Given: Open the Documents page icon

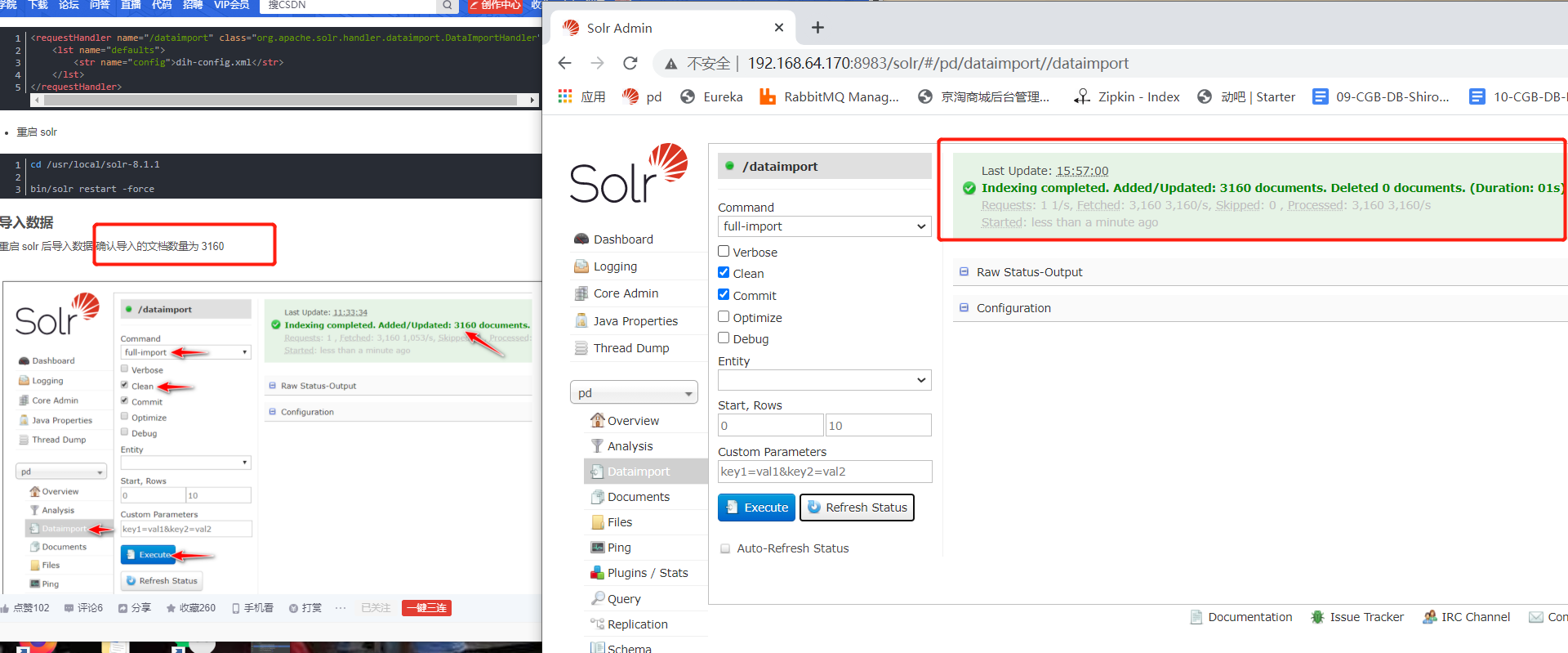Looking at the screenshot, I should tap(597, 497).
